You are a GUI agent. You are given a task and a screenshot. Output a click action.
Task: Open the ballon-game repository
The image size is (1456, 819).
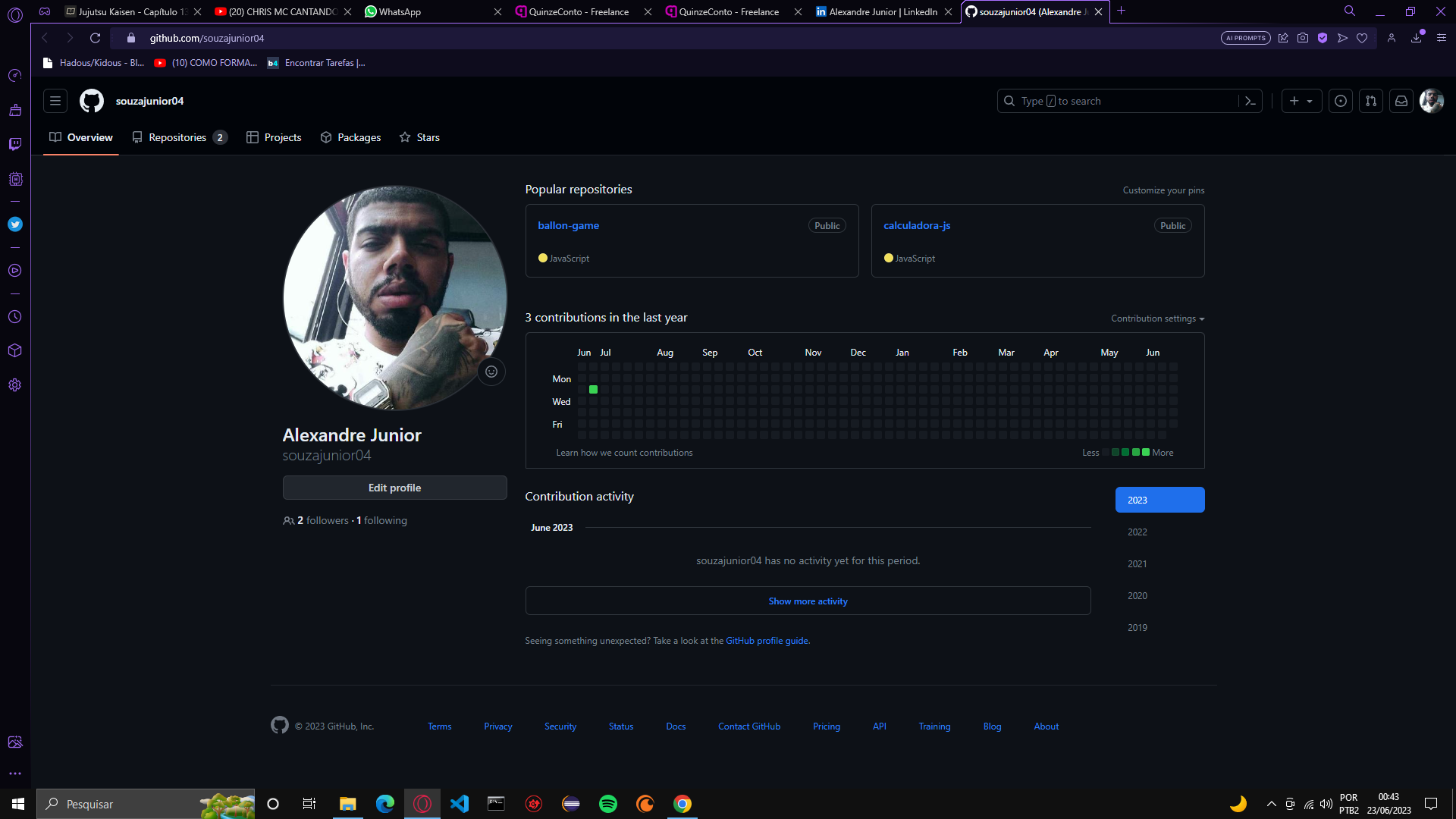[x=568, y=225]
